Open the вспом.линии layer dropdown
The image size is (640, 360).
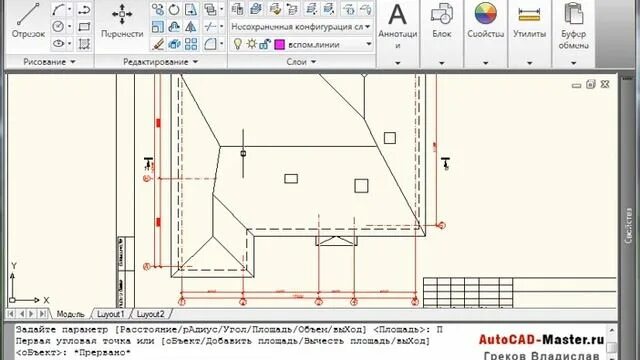369,44
